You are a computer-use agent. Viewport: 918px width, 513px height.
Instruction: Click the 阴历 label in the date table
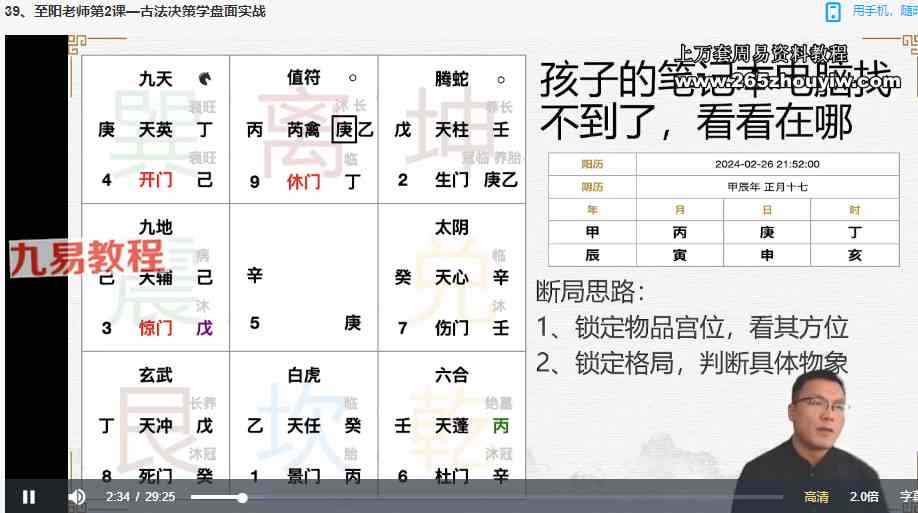[592, 186]
